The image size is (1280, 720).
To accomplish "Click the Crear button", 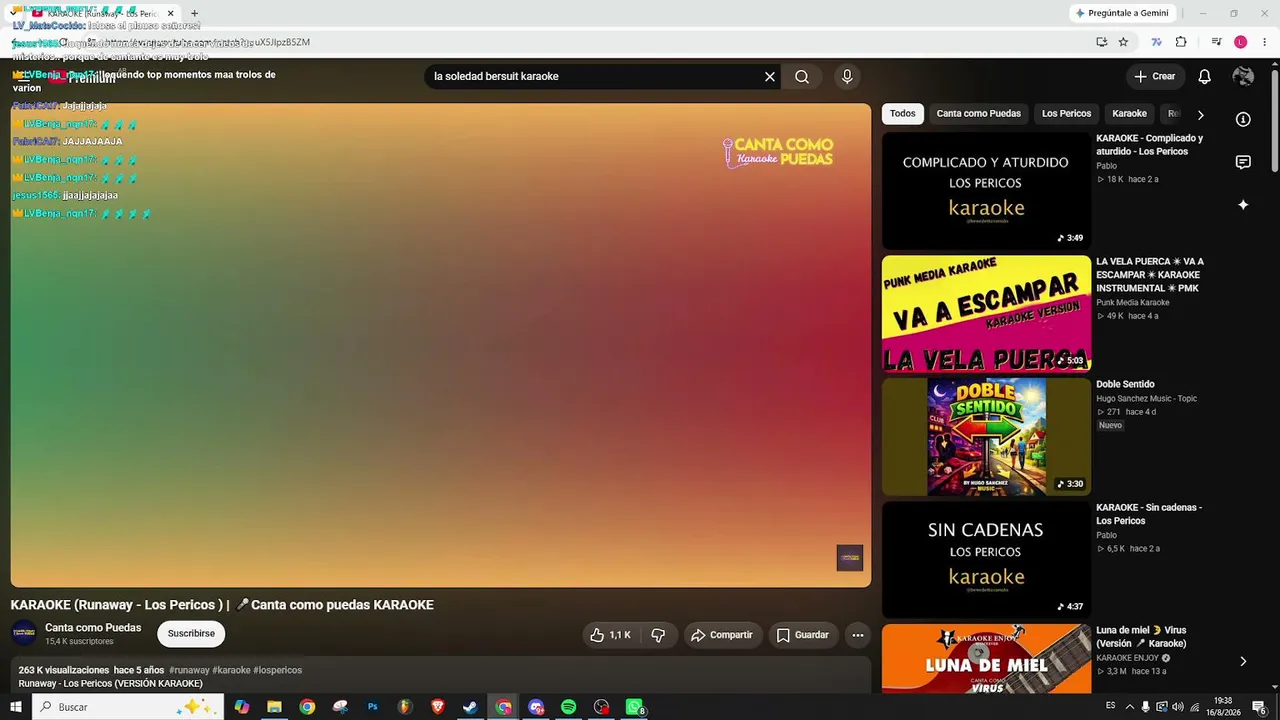I will [x=1154, y=77].
